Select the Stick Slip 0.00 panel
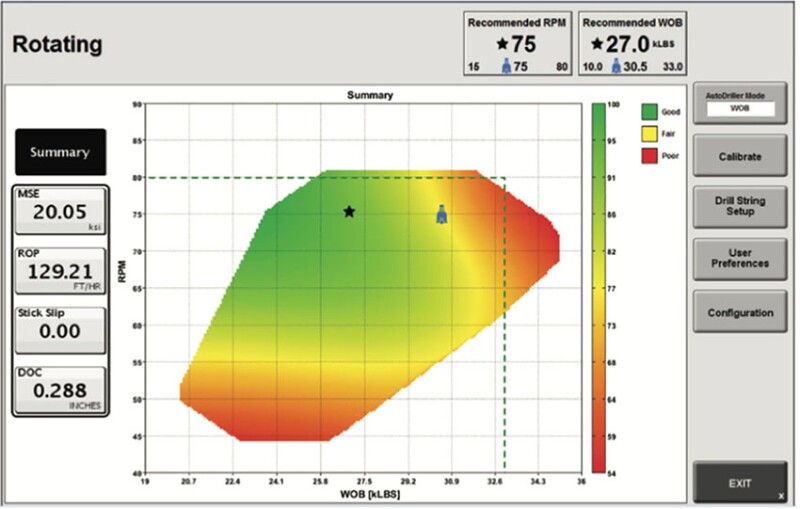 pyautogui.click(x=60, y=330)
